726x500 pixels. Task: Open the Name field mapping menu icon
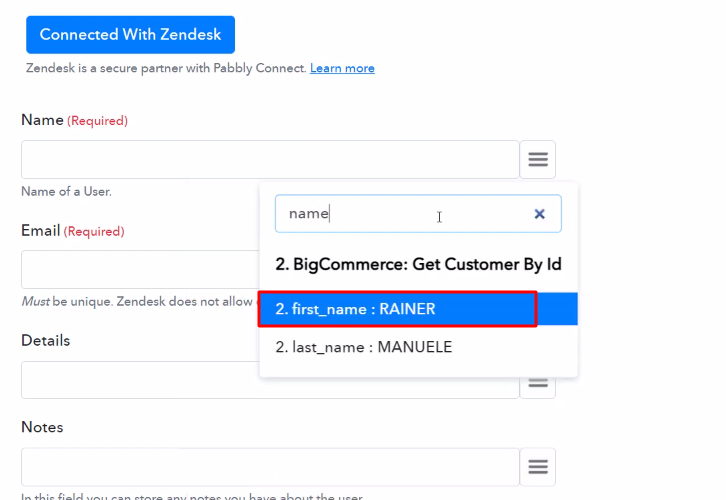click(538, 159)
